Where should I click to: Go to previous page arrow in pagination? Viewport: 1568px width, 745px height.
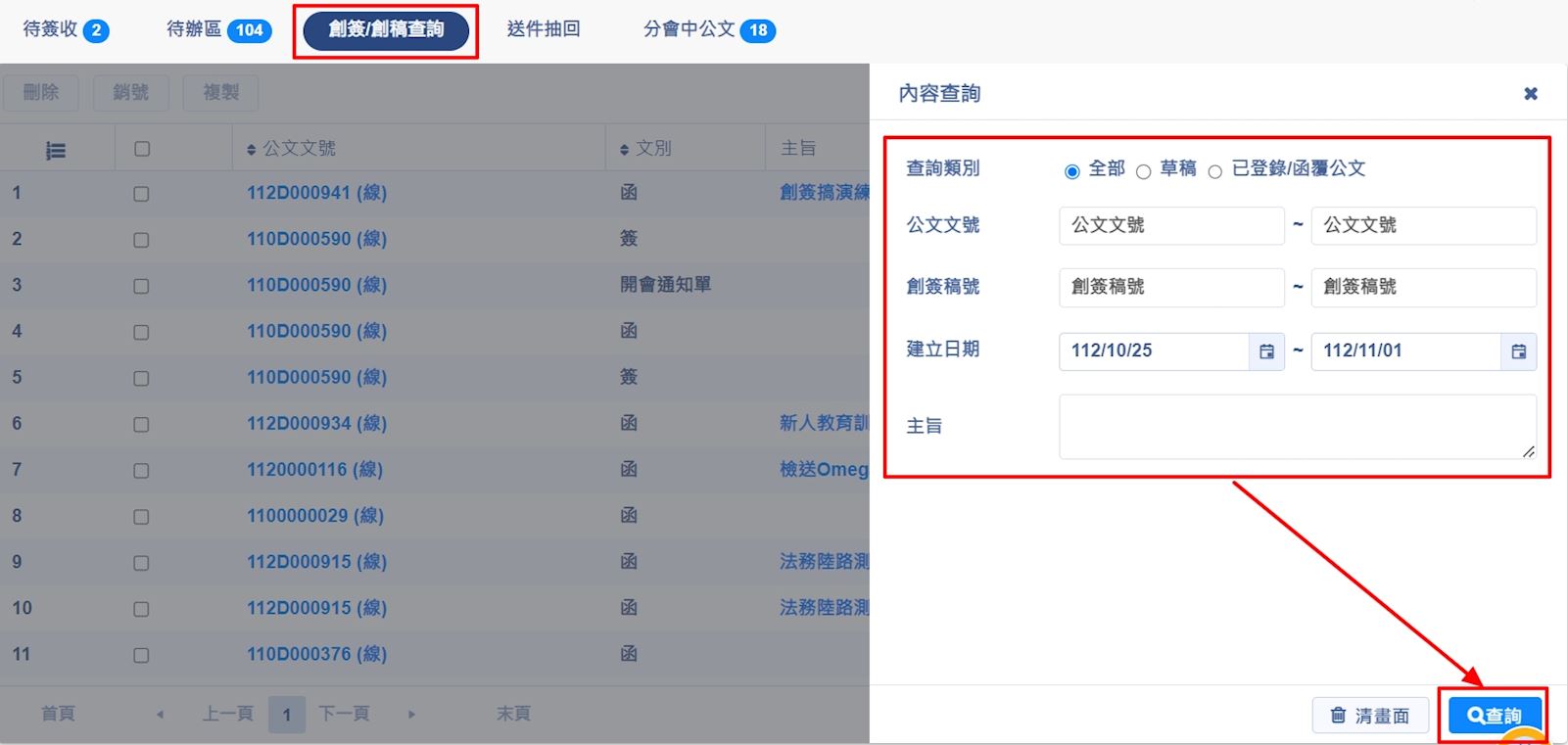[160, 715]
